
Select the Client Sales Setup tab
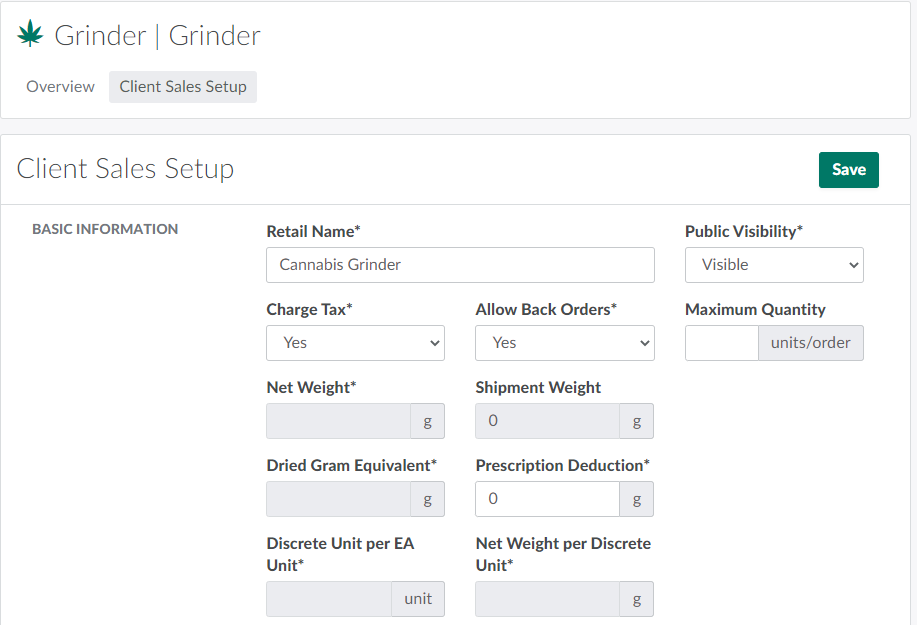pos(183,87)
